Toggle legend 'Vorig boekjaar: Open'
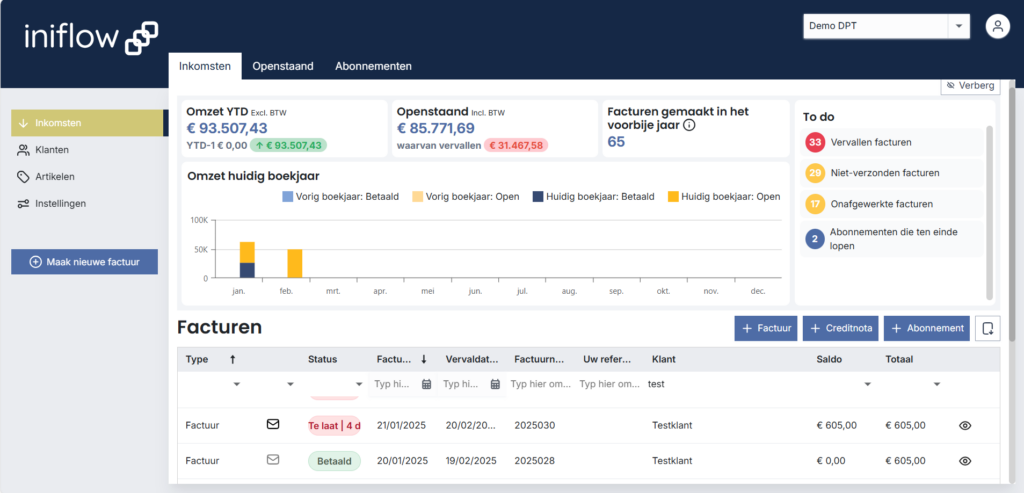This screenshot has height=493, width=1024. 466,197
